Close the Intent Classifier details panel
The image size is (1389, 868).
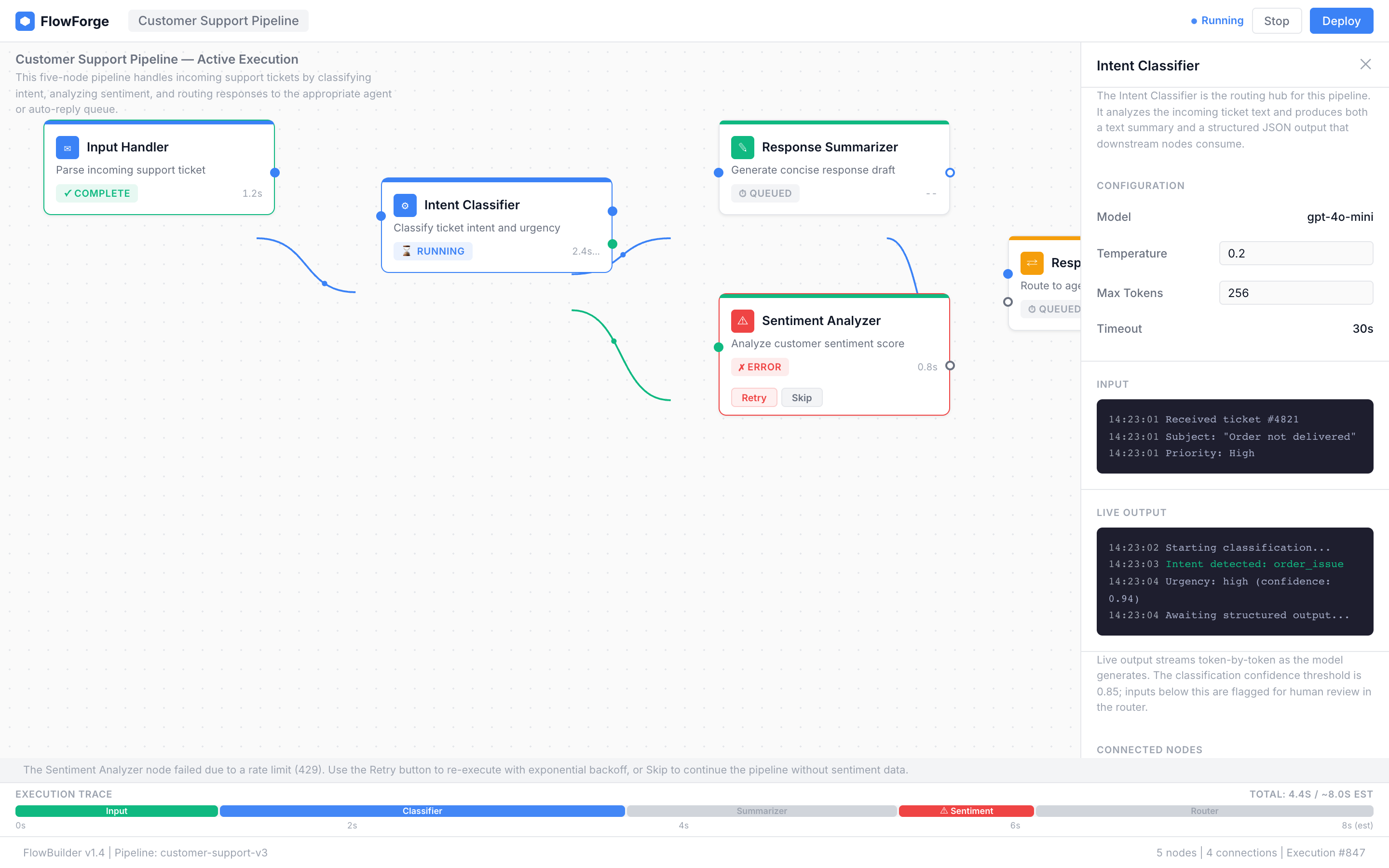1365,64
